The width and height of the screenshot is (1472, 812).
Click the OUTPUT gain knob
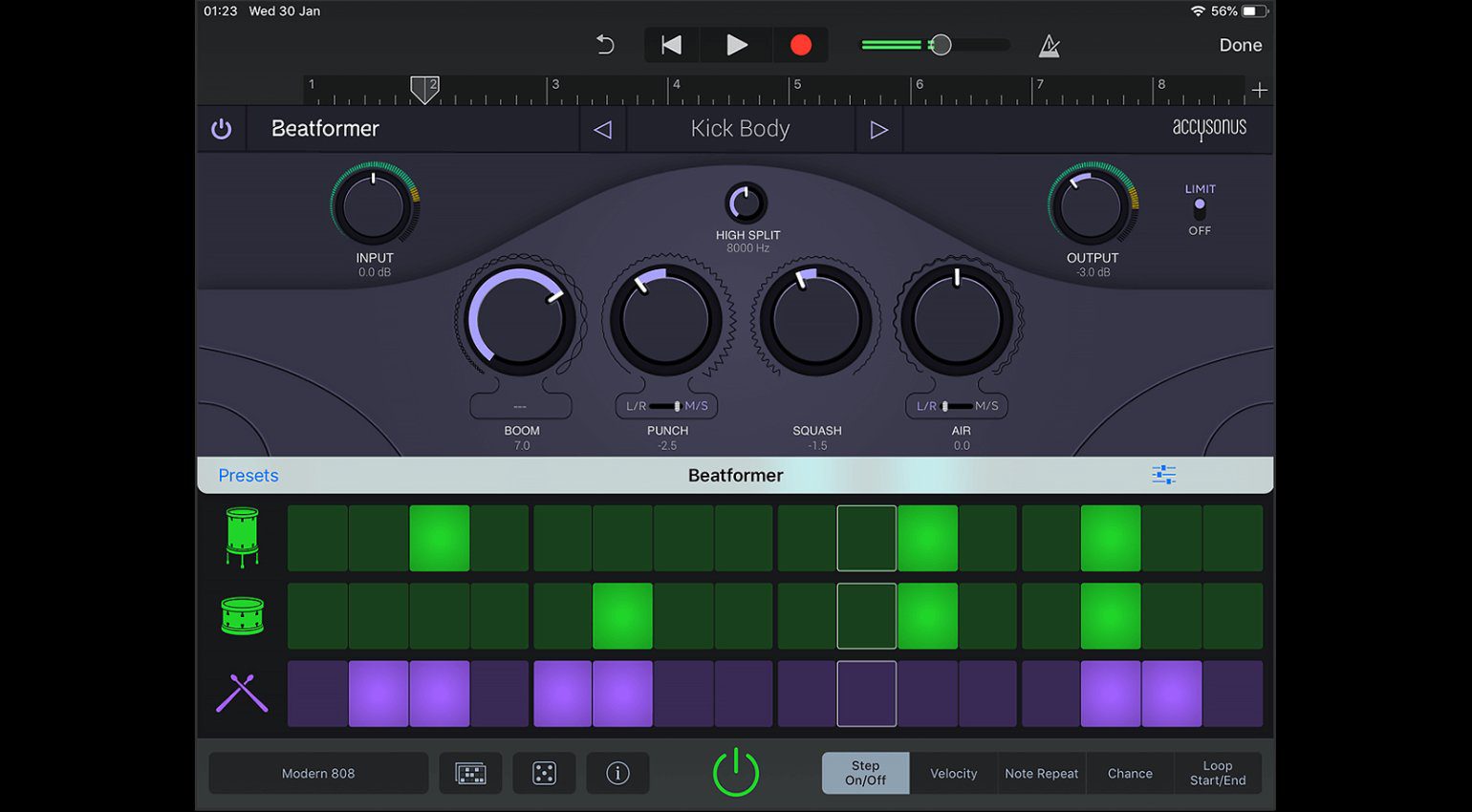tap(1092, 205)
